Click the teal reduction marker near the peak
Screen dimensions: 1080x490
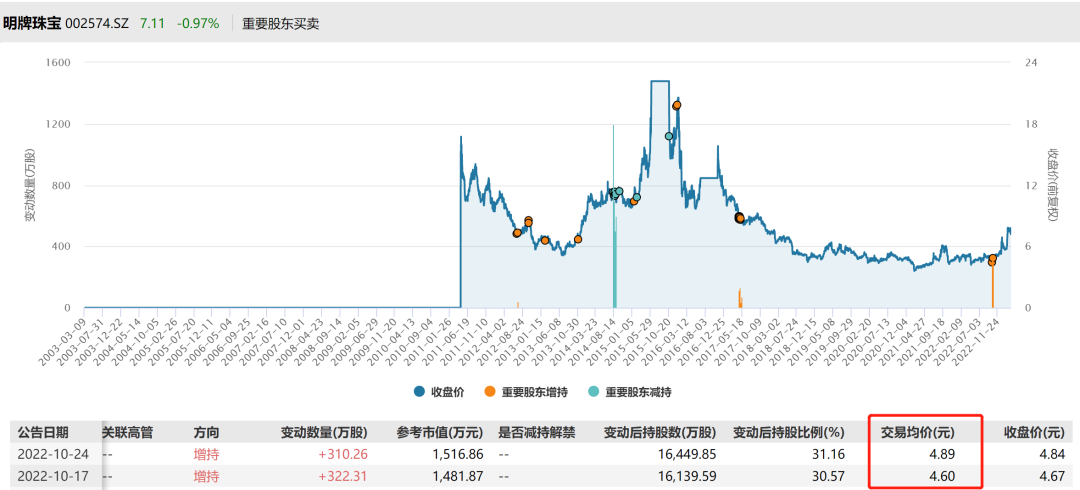pyautogui.click(x=669, y=136)
